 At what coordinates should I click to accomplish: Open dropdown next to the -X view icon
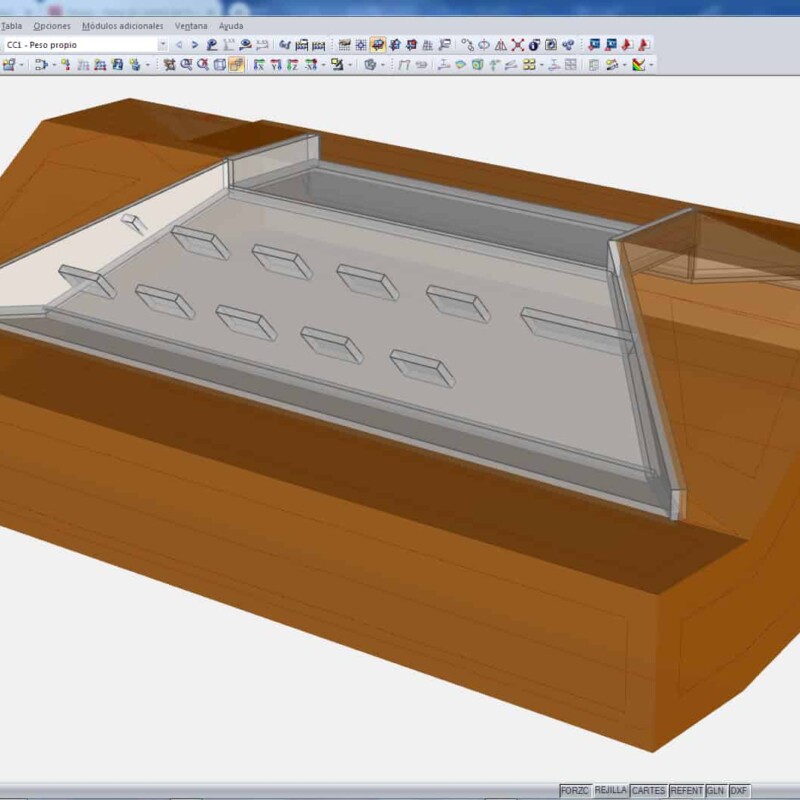coord(323,65)
